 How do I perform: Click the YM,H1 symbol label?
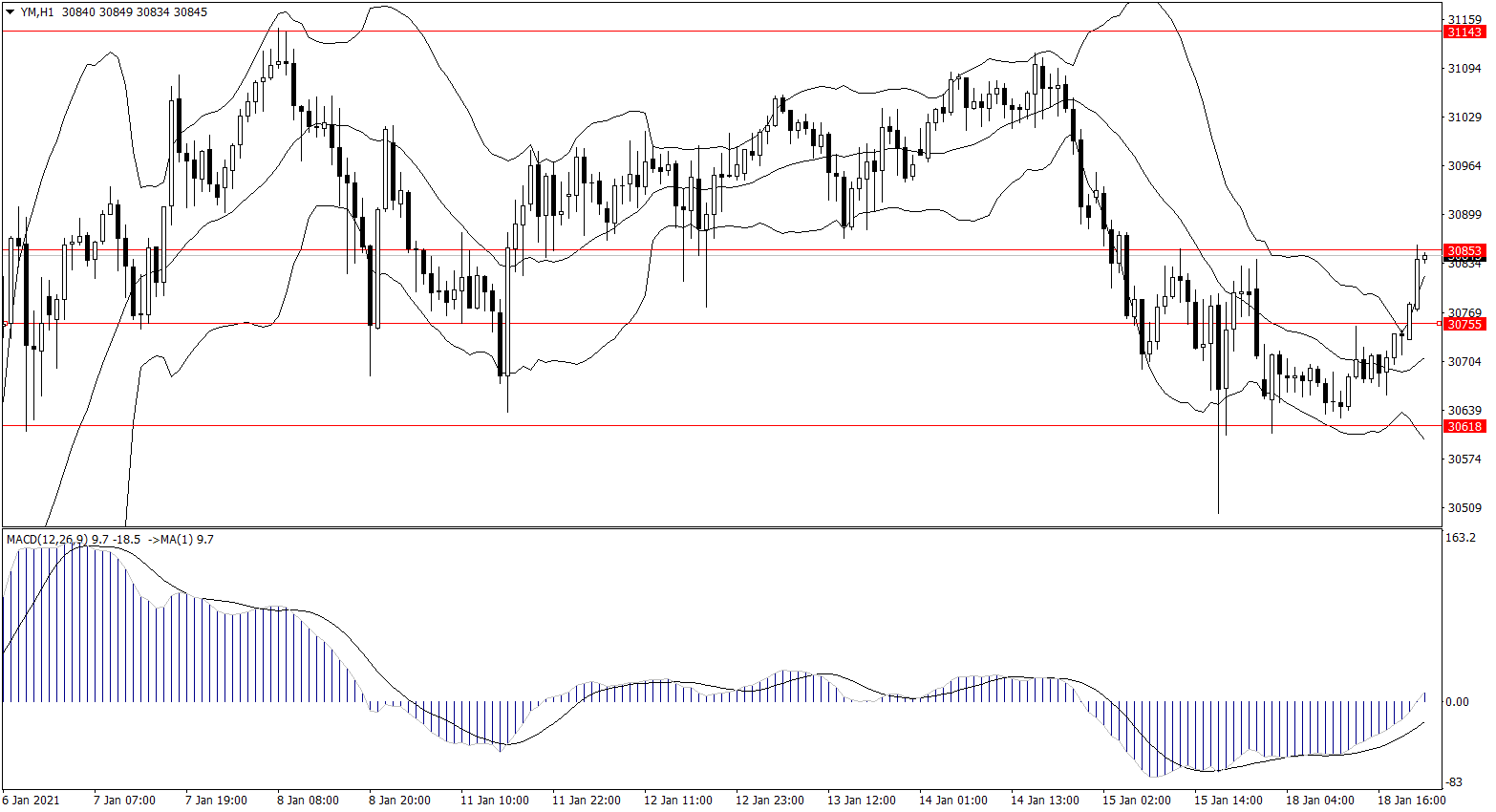[x=37, y=12]
